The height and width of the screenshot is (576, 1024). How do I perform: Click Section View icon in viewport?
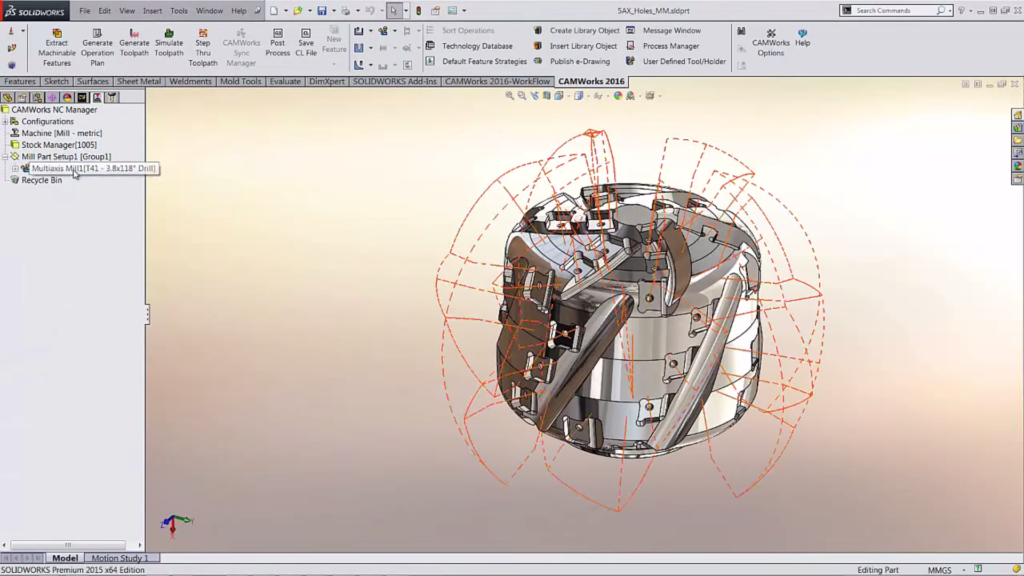[x=547, y=95]
